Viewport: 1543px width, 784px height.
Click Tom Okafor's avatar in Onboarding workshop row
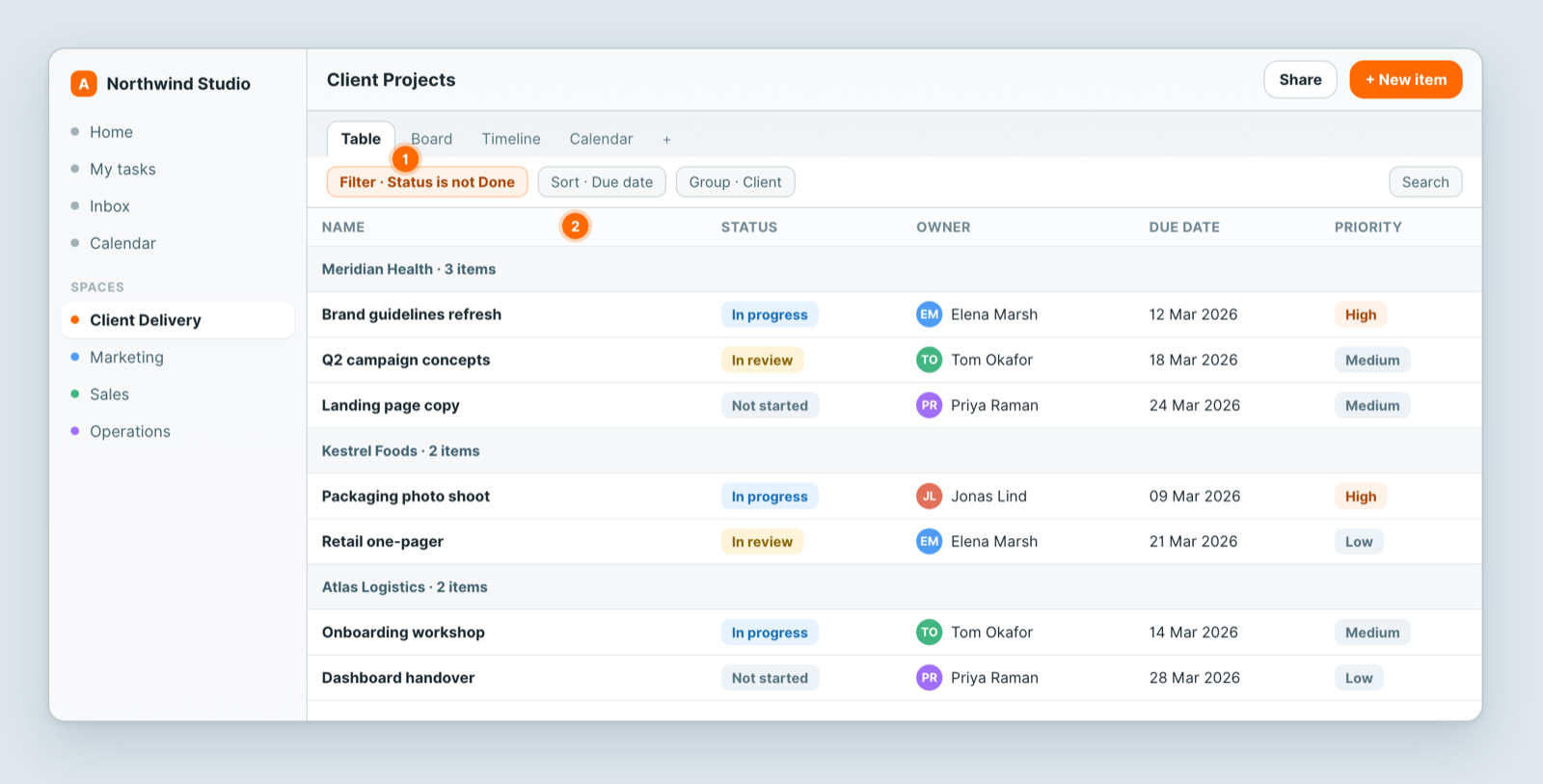[x=929, y=633]
